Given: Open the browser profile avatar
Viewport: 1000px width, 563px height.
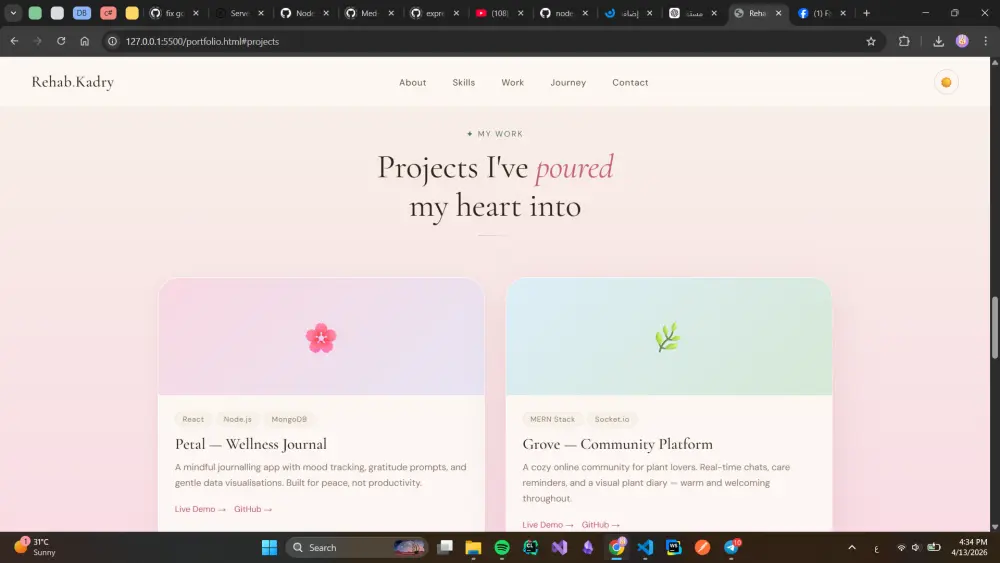Looking at the screenshot, I should tap(962, 41).
